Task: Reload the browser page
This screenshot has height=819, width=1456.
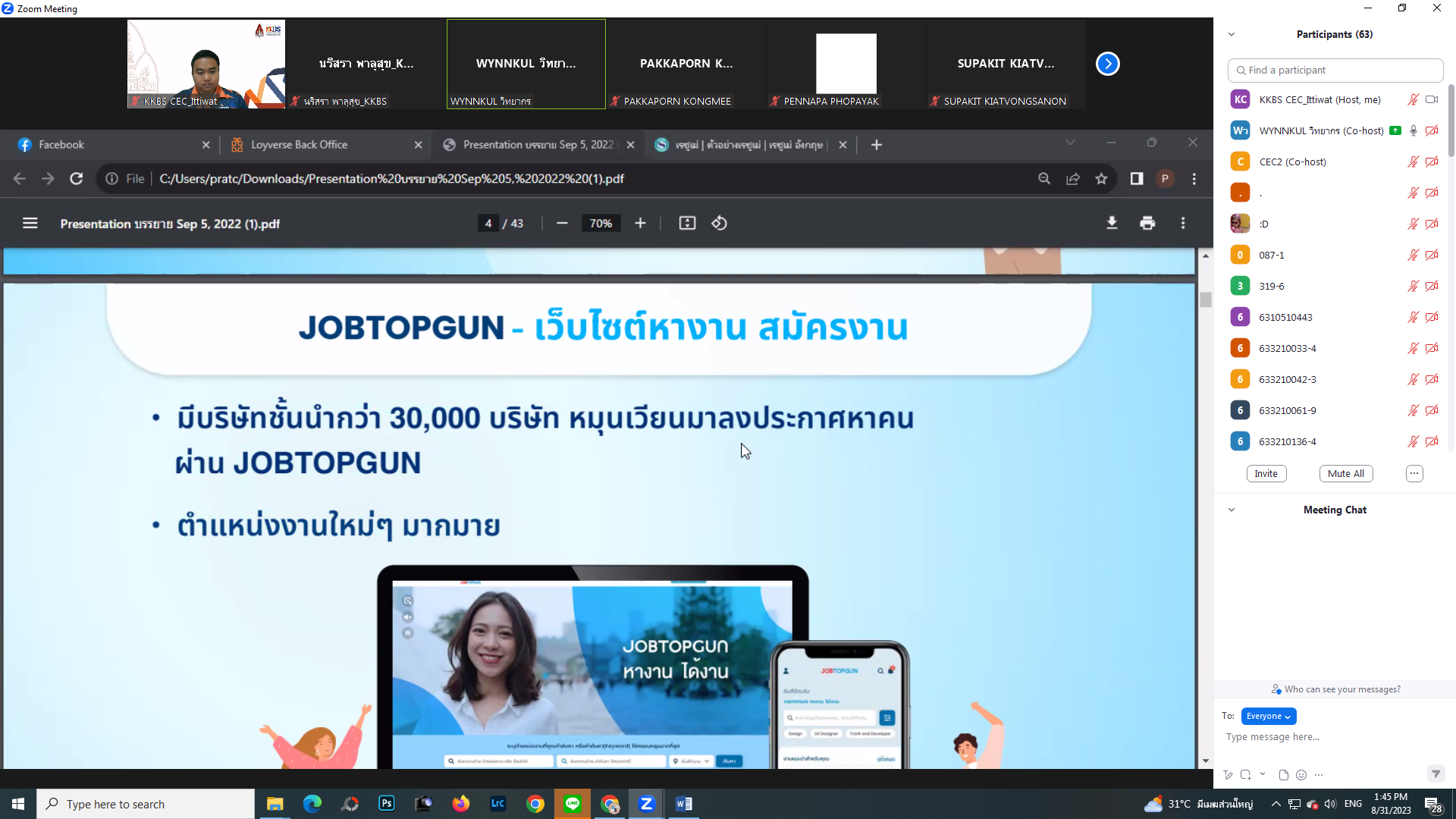Action: pyautogui.click(x=77, y=178)
